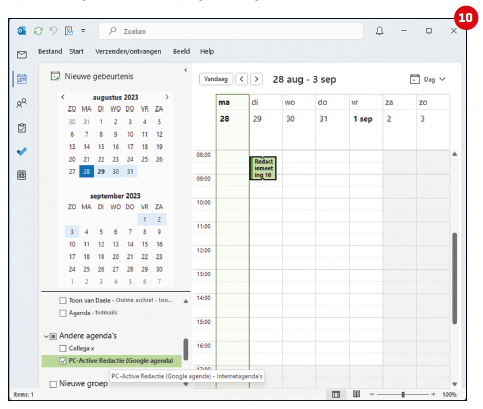Click the augustus 2023 month header

click(115, 97)
